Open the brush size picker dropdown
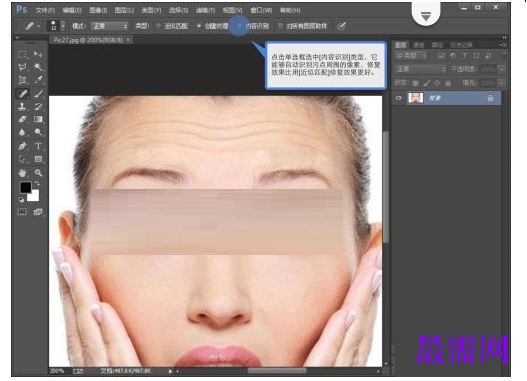This screenshot has height=381, width=527. [x=63, y=26]
